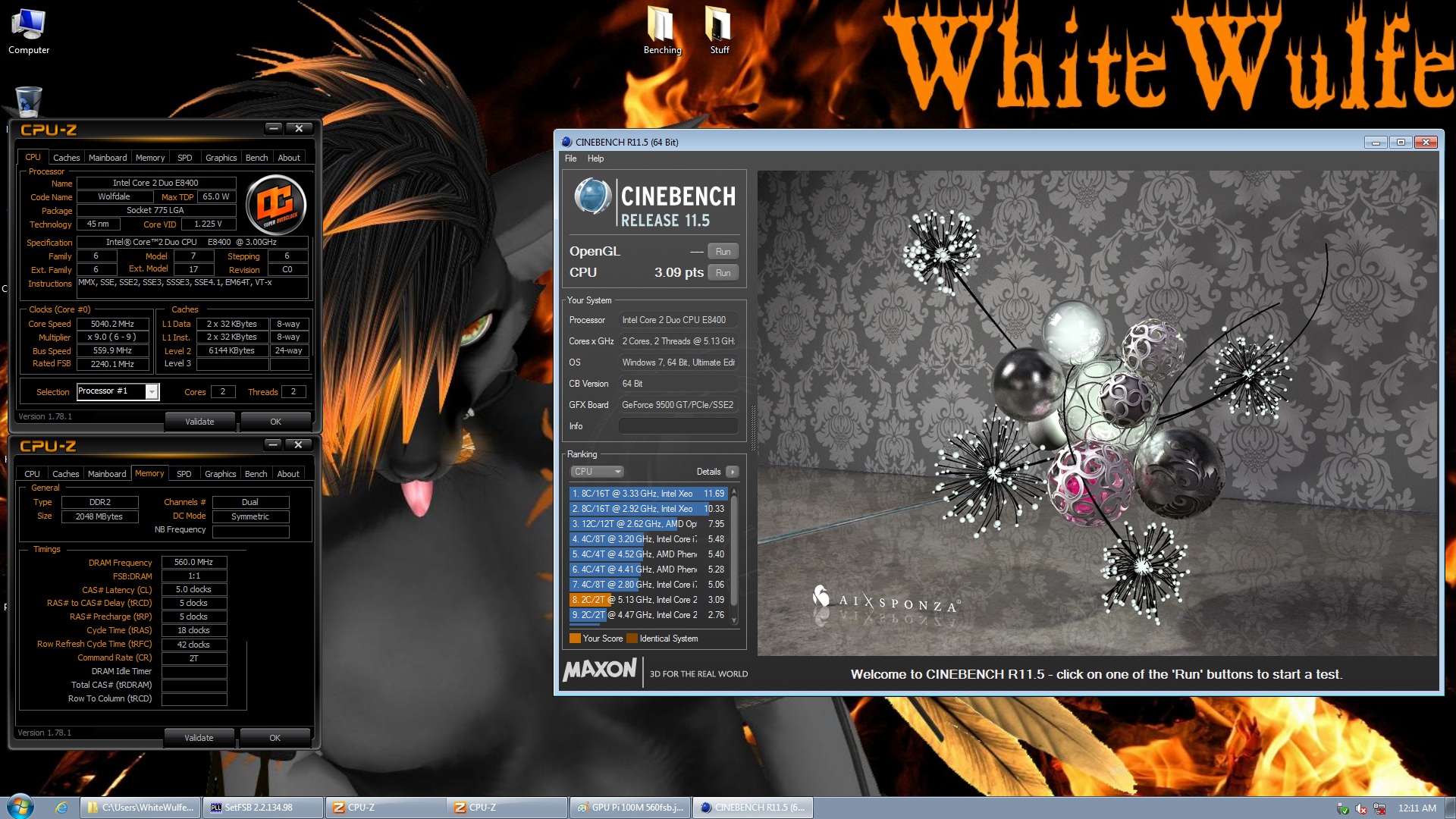Viewport: 1456px width, 819px height.
Task: Click Validate in bottom CPU-Z window
Action: tap(199, 738)
